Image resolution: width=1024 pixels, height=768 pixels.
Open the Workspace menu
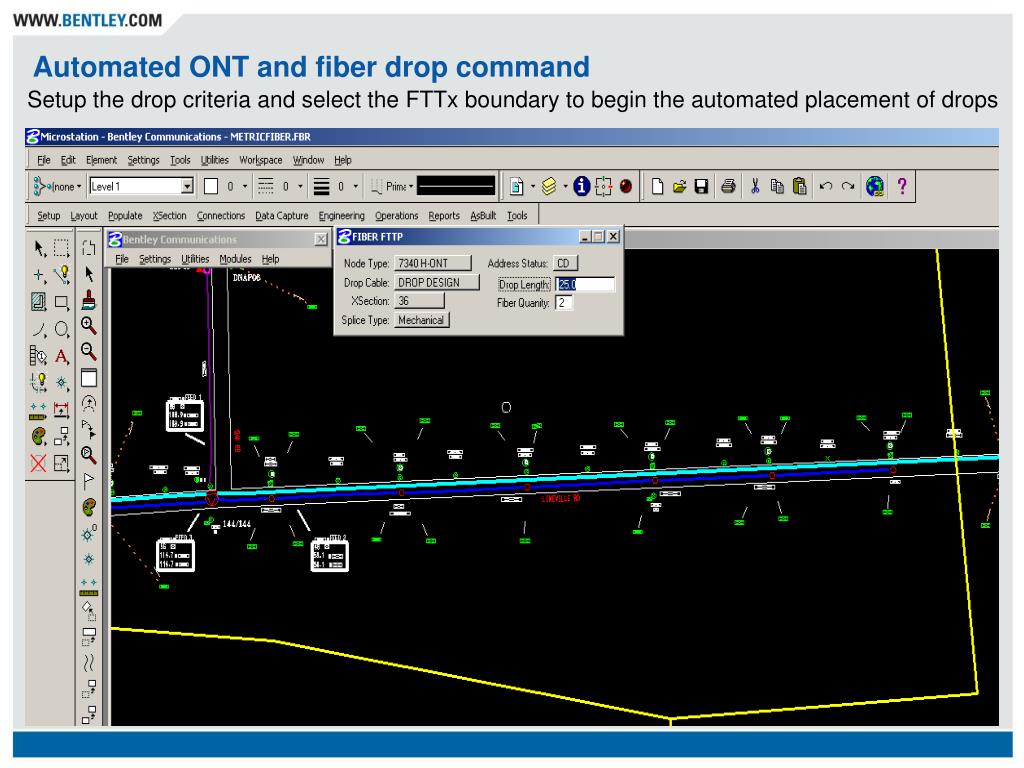coord(261,160)
